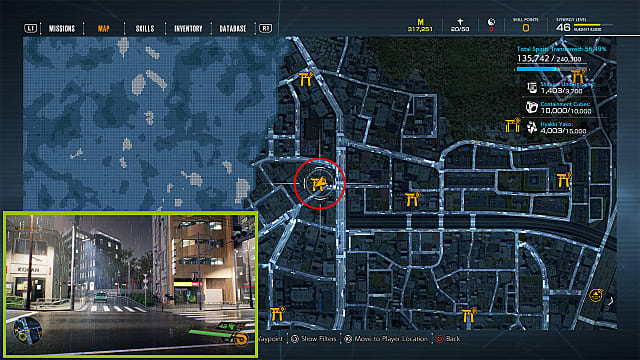Click the Skill Points value 0
The width and height of the screenshot is (640, 360).
526,28
